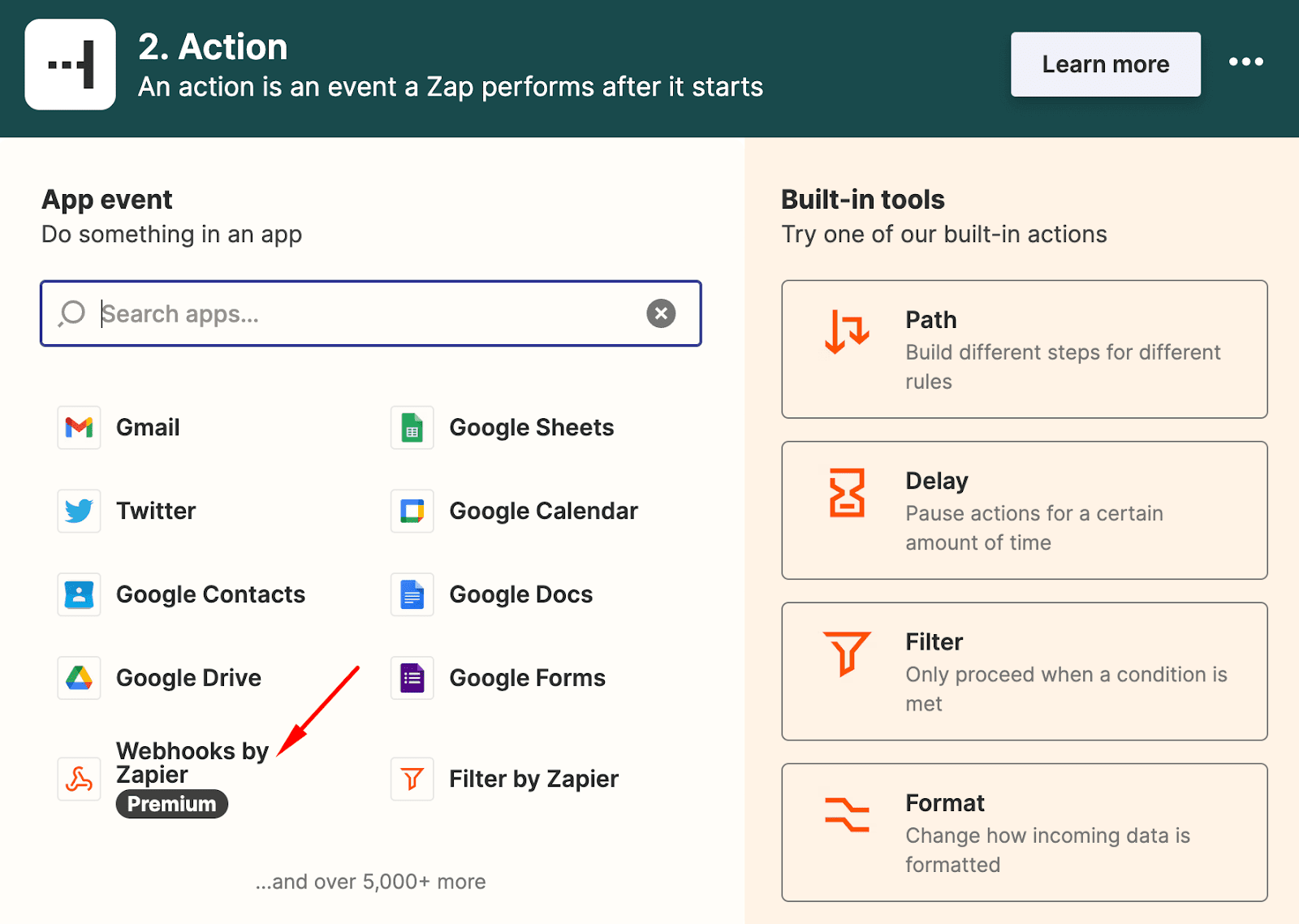This screenshot has width=1299, height=924.
Task: Choose the Format built-in action
Action: point(1024,831)
